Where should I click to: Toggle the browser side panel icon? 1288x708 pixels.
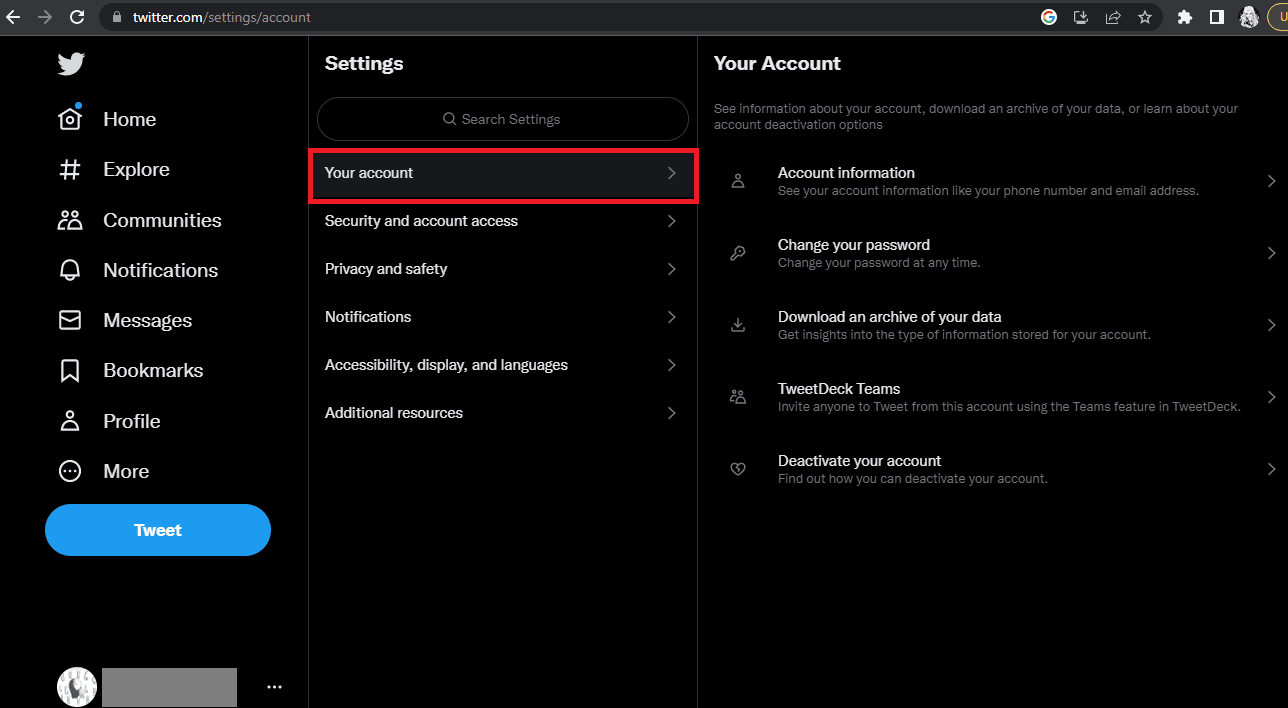(1217, 17)
